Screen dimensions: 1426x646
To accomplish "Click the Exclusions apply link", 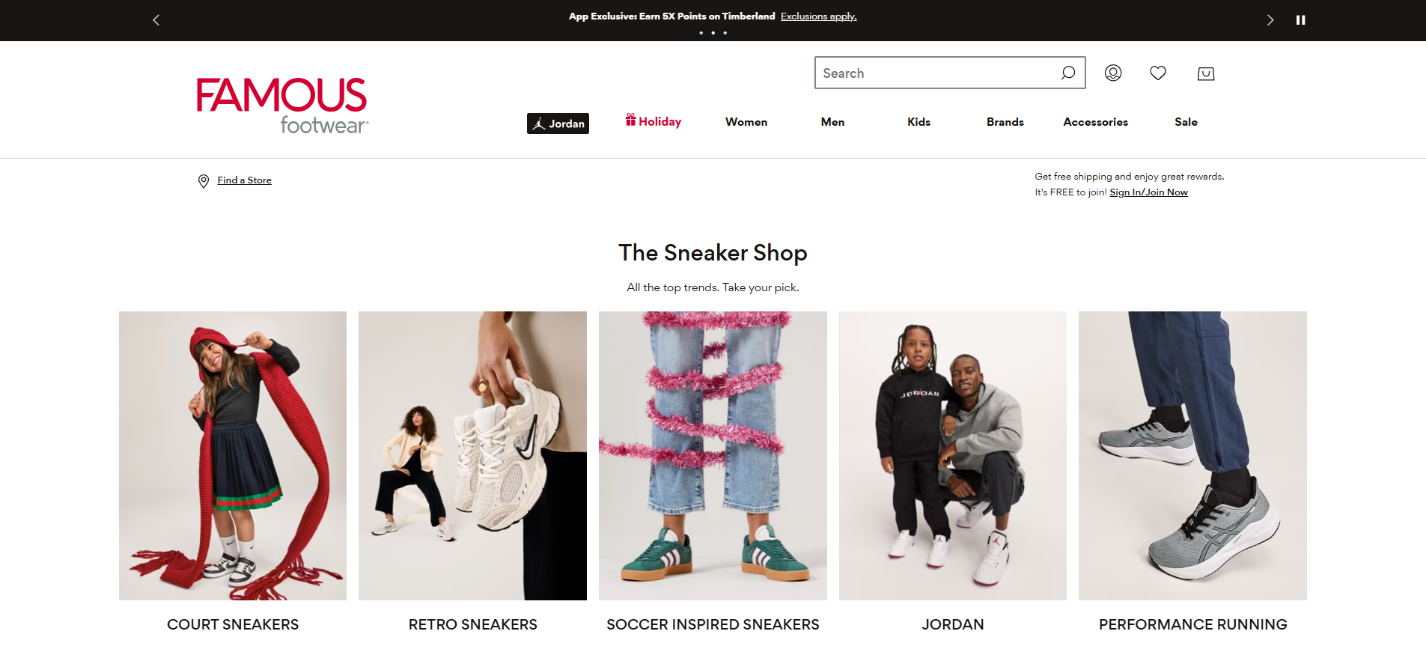I will 819,16.
